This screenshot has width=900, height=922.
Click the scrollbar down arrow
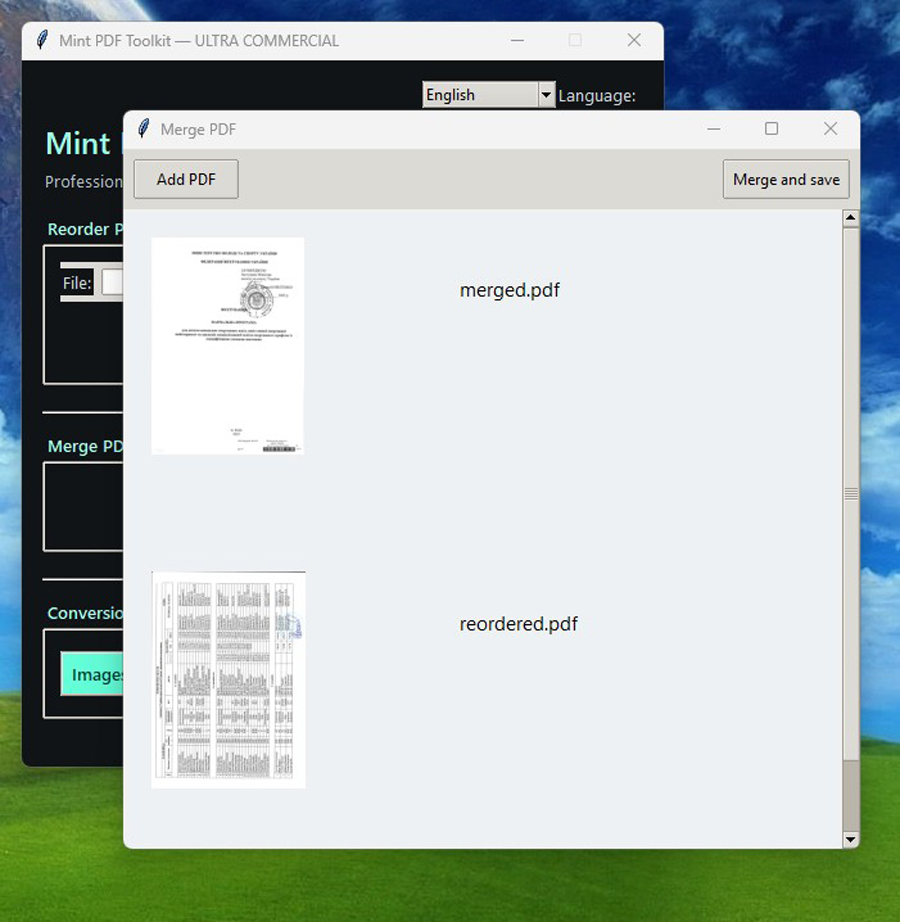point(851,839)
